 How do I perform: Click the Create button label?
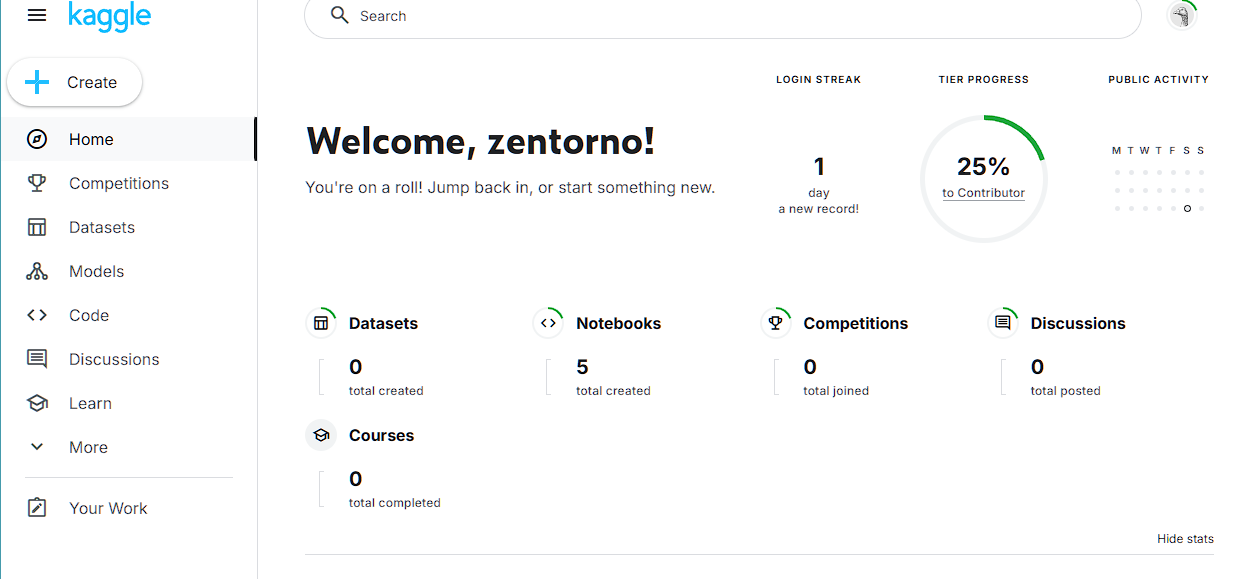click(x=92, y=82)
